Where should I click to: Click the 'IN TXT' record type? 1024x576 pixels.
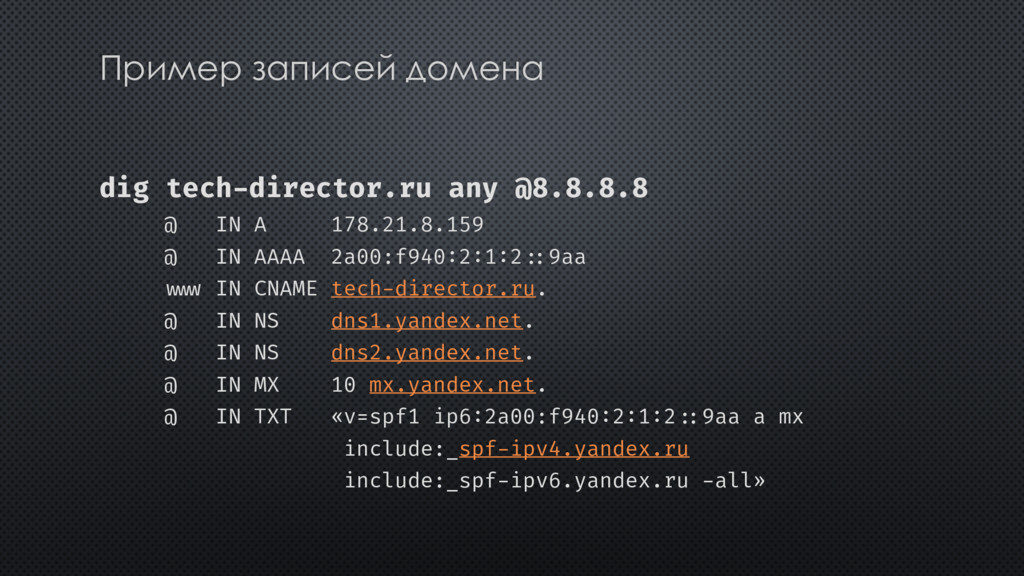point(254,417)
